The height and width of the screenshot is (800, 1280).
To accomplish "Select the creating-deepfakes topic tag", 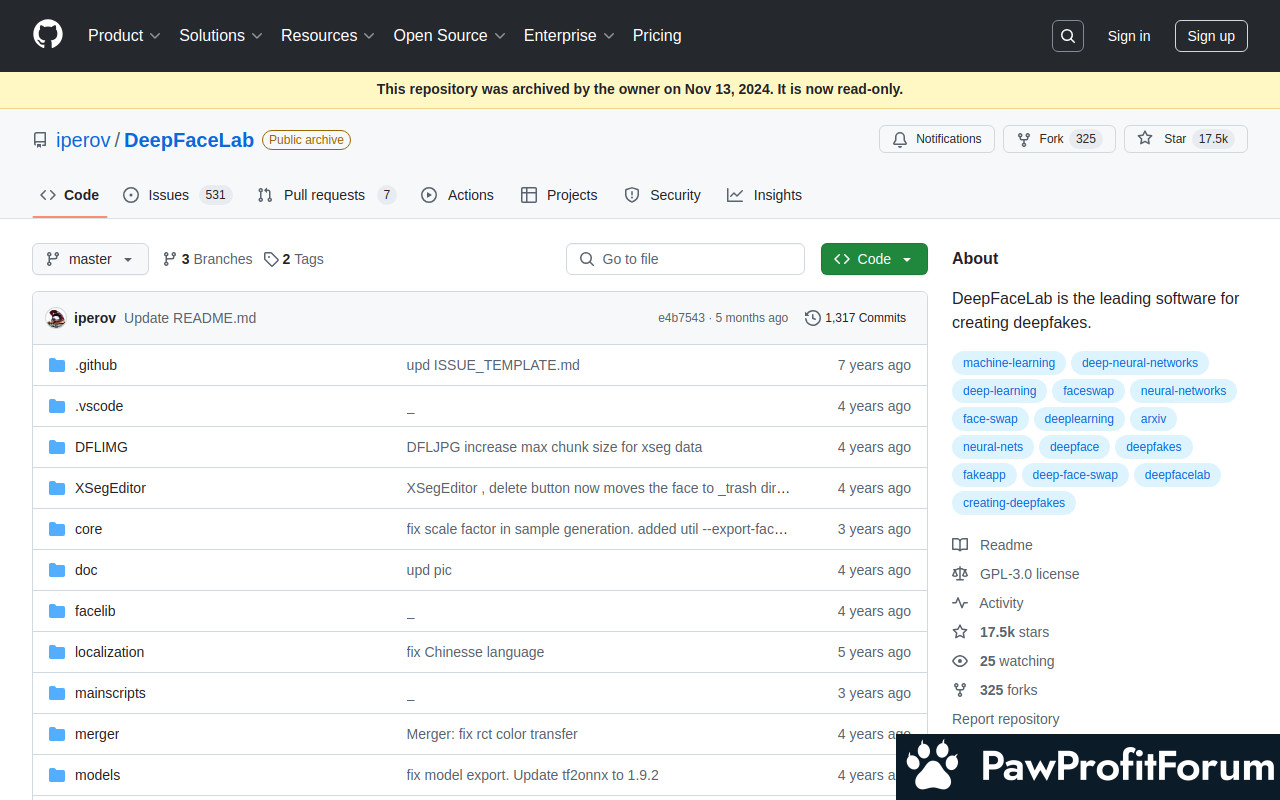I will click(x=1014, y=503).
